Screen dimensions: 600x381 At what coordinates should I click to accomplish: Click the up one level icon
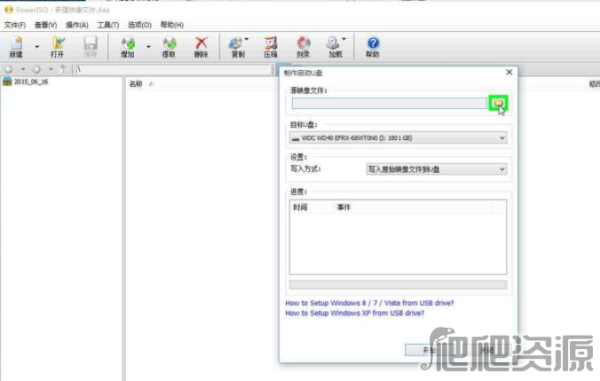[63, 69]
